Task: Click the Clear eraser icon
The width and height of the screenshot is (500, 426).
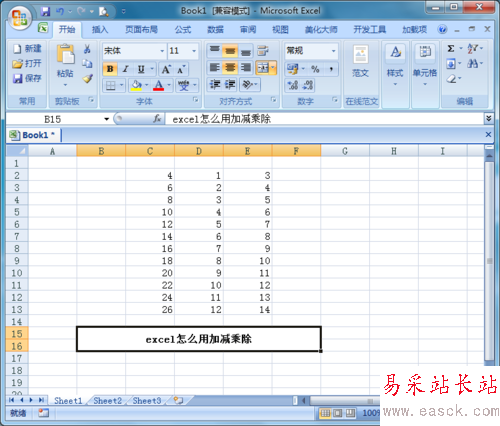Action: click(x=451, y=79)
